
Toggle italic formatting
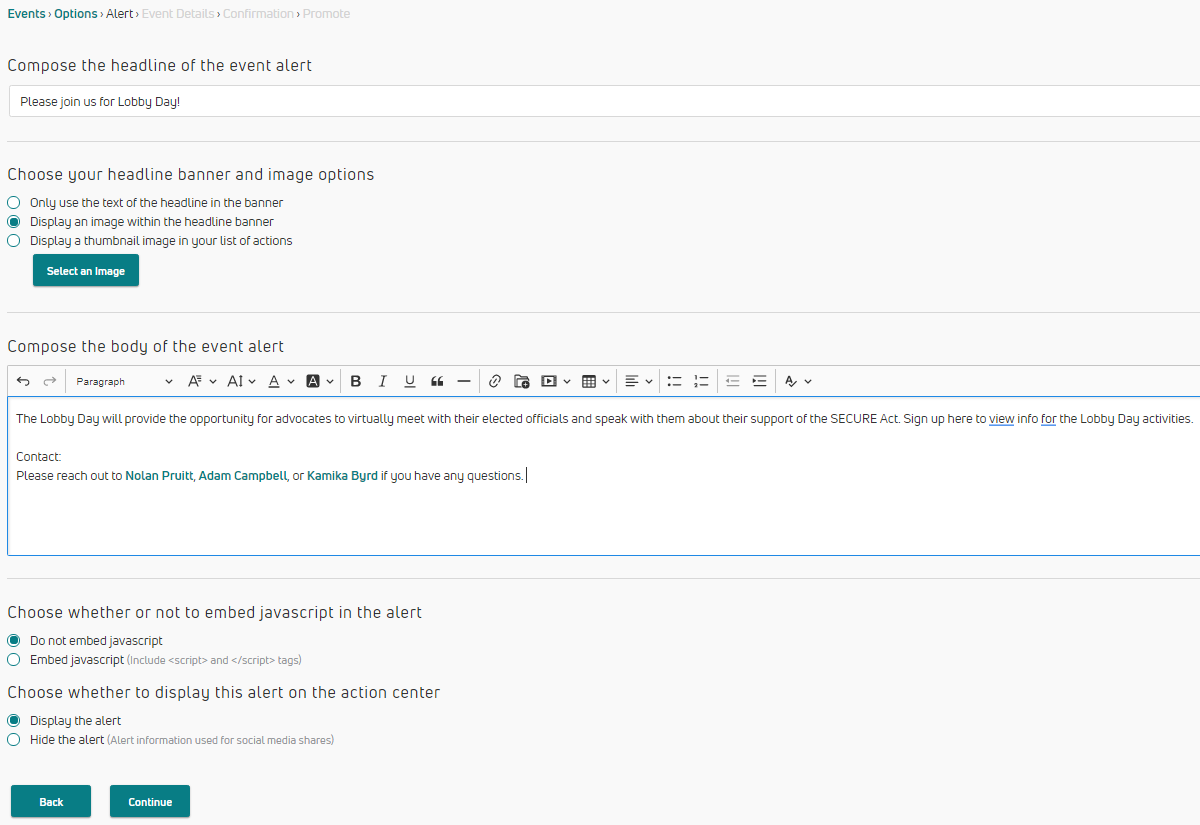tap(382, 381)
